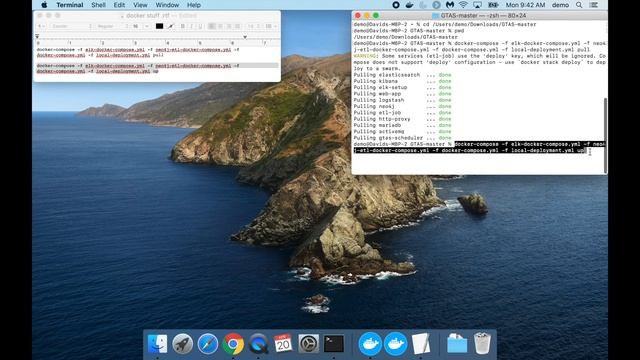This screenshot has width=640, height=360.
Task: Open QuickTime Player in the Dock
Action: (258, 344)
